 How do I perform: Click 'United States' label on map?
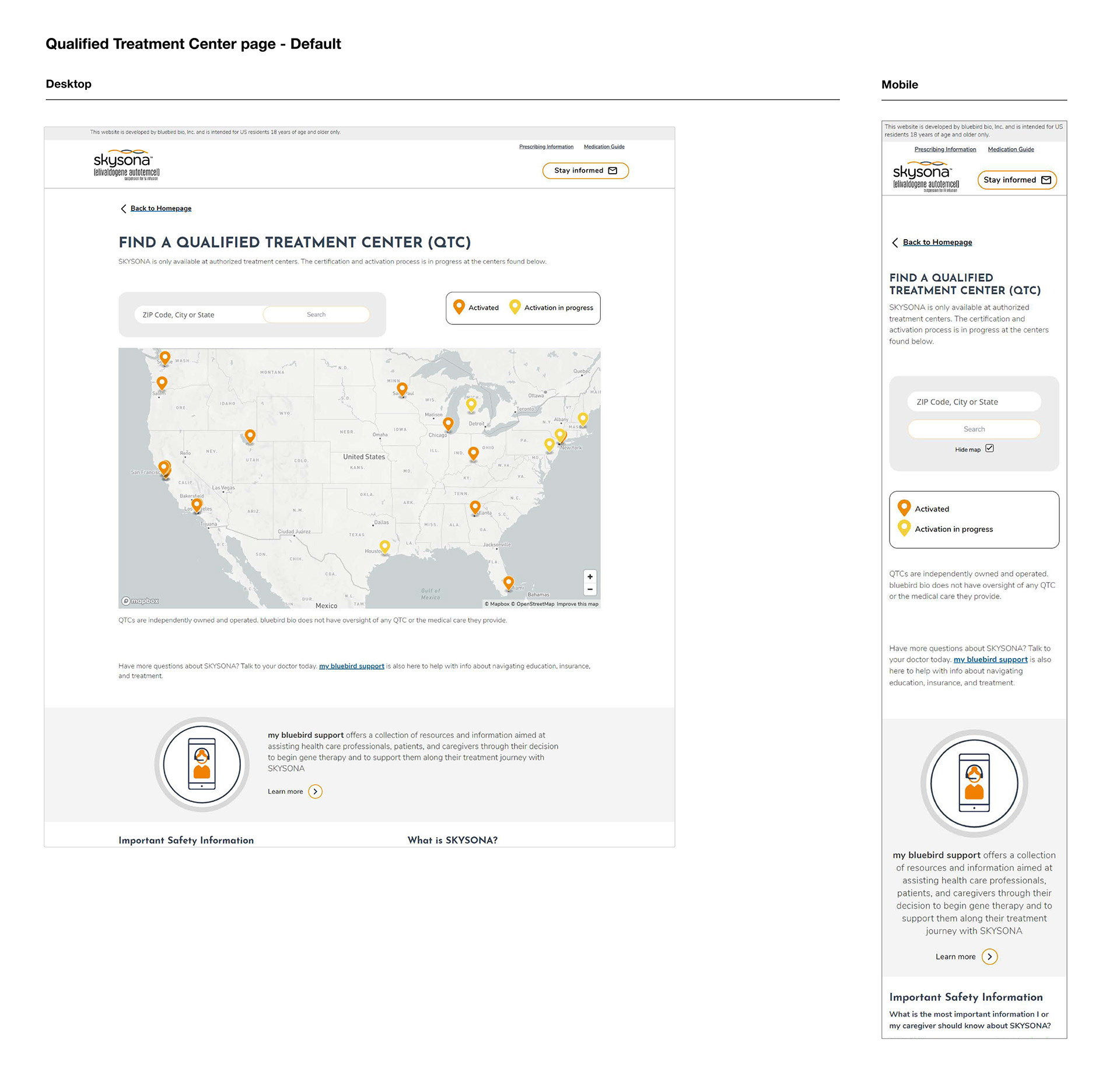(364, 457)
